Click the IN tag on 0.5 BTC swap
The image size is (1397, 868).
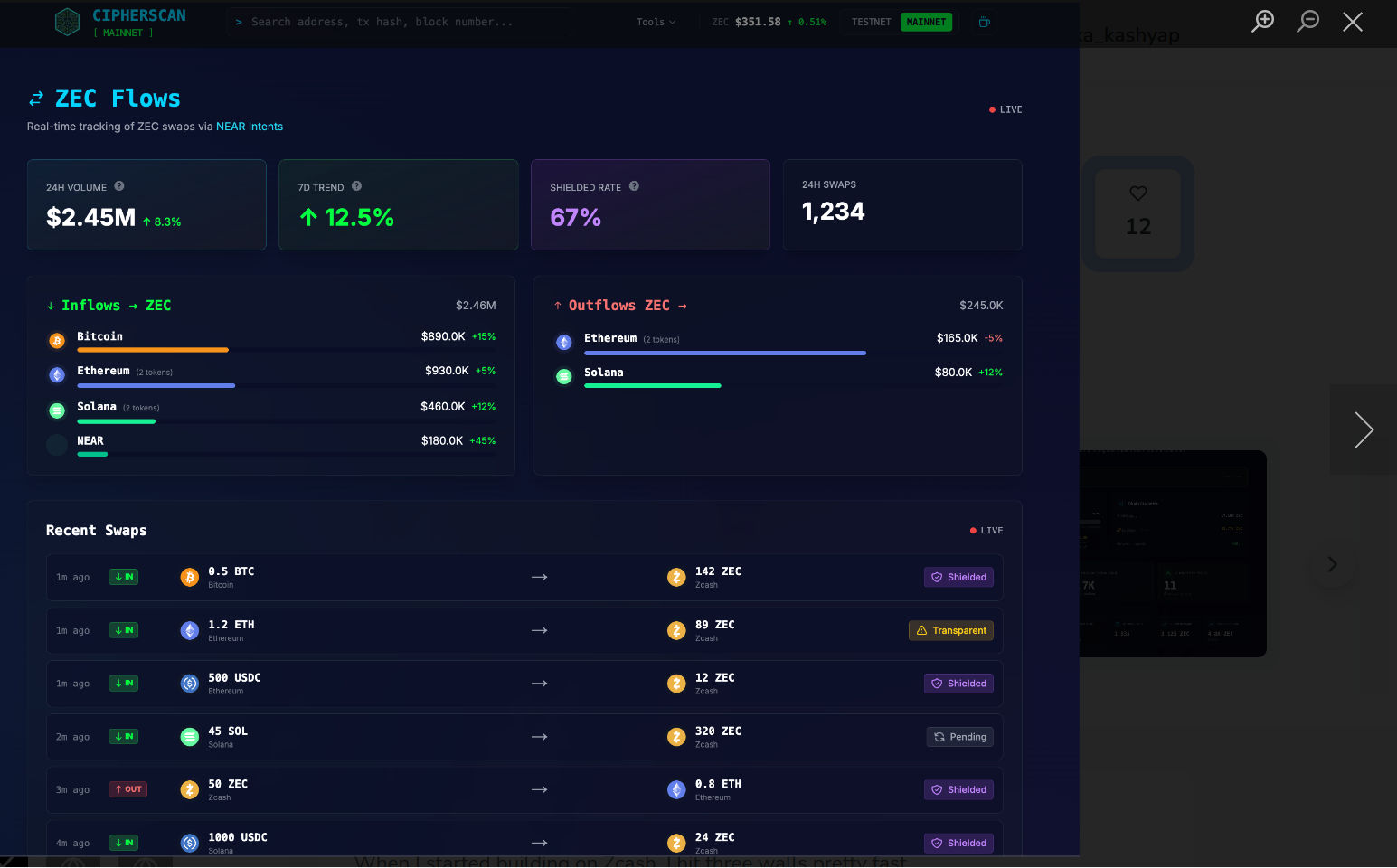pyautogui.click(x=123, y=577)
